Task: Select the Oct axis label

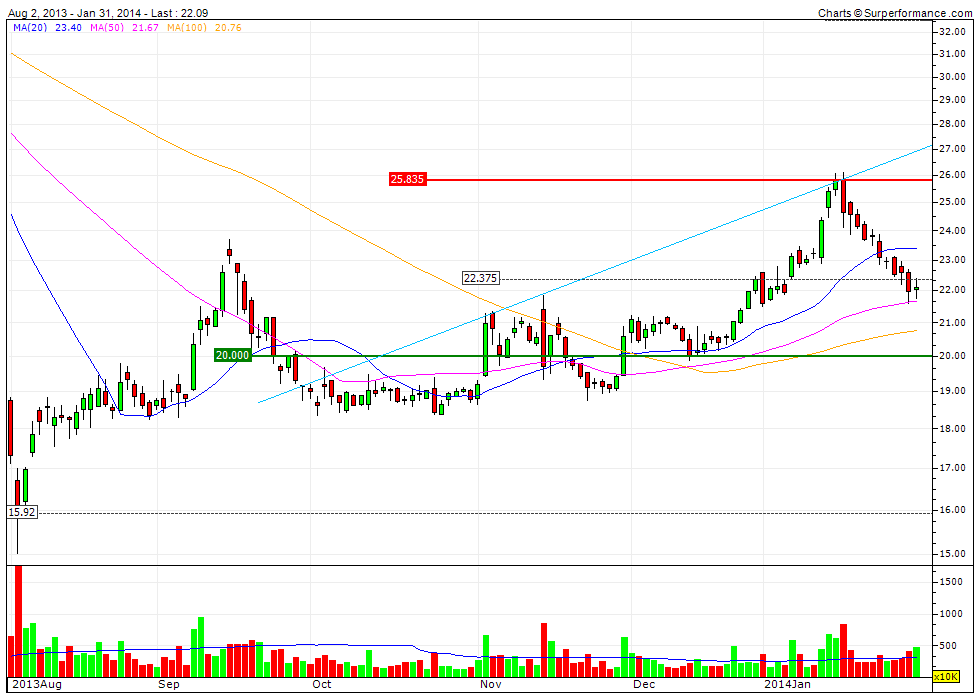Action: point(321,684)
